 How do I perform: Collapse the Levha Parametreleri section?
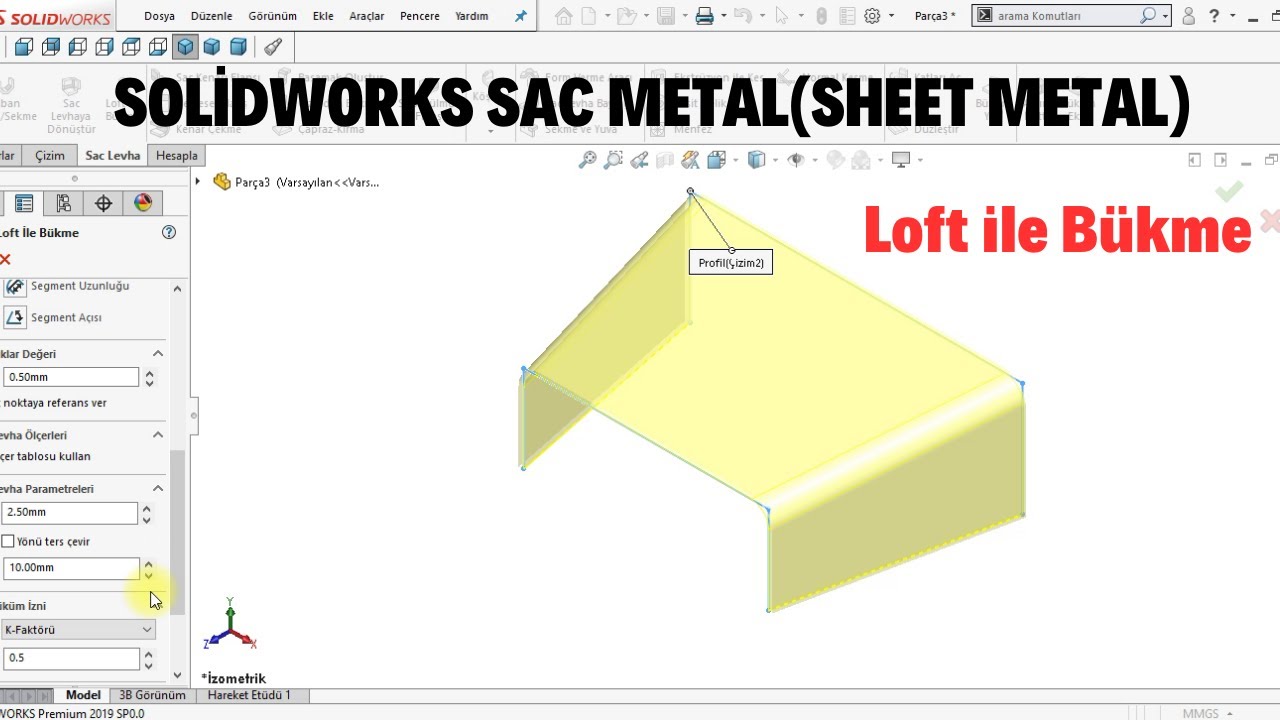(158, 488)
